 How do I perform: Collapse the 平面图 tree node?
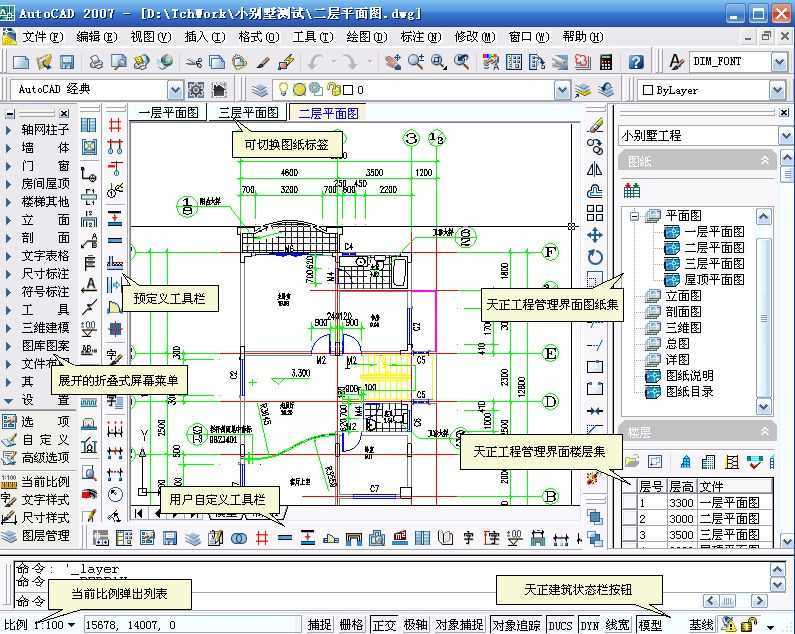(x=634, y=216)
